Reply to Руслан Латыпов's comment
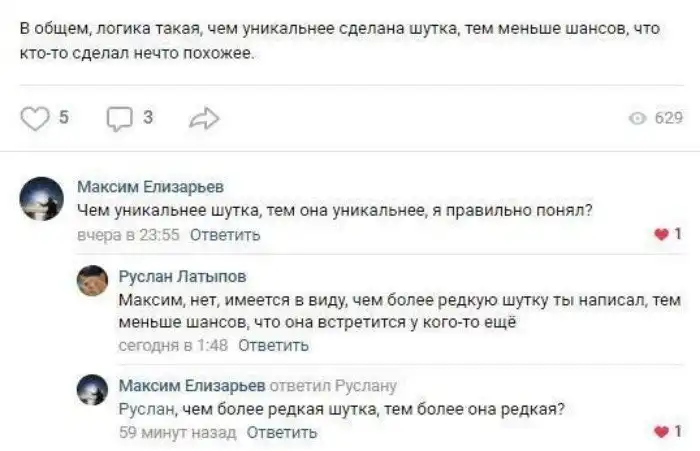Viewport: 700px width, 451px height. (274, 345)
